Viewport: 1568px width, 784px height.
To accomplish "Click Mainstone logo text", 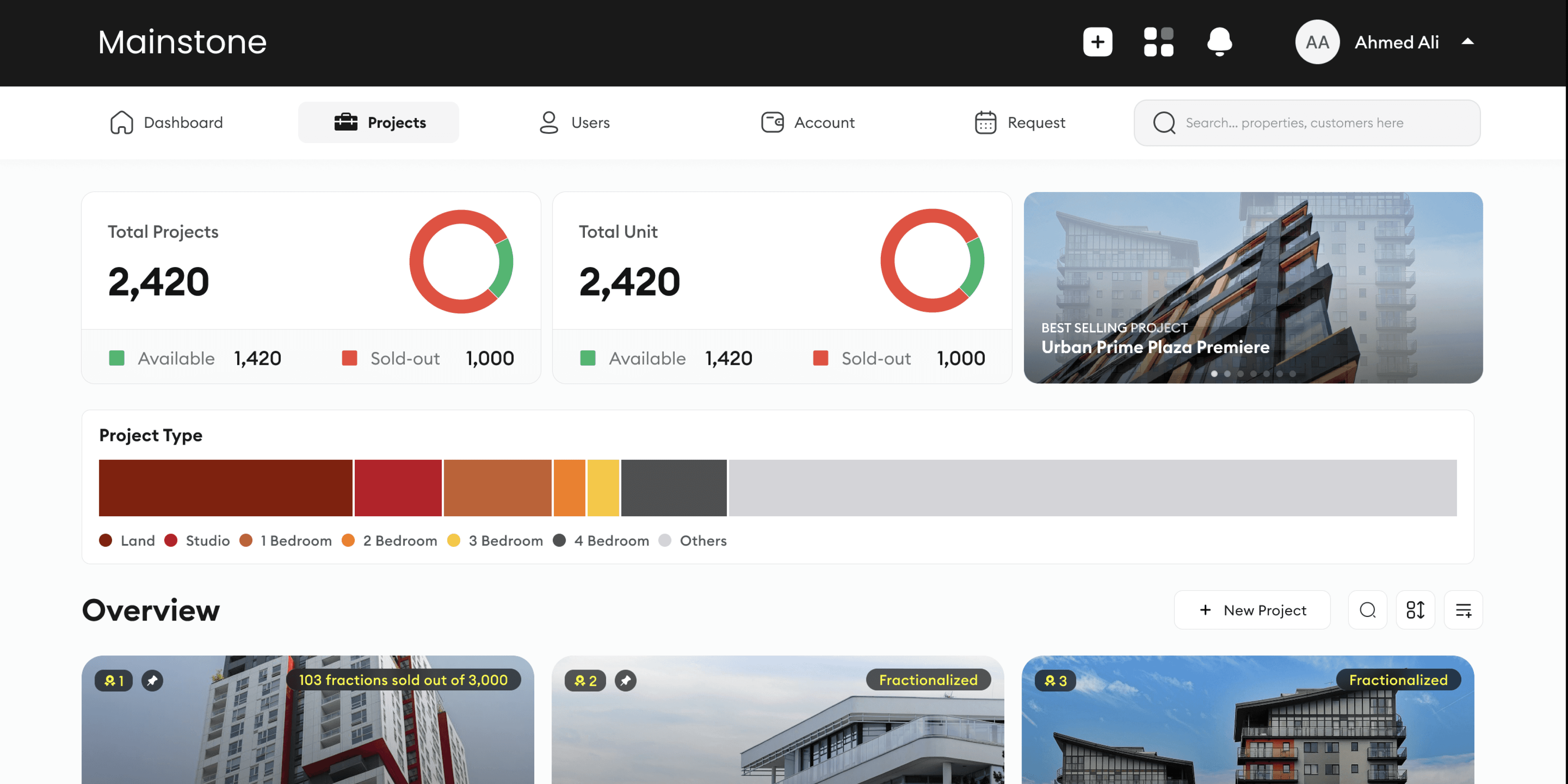I will (182, 42).
